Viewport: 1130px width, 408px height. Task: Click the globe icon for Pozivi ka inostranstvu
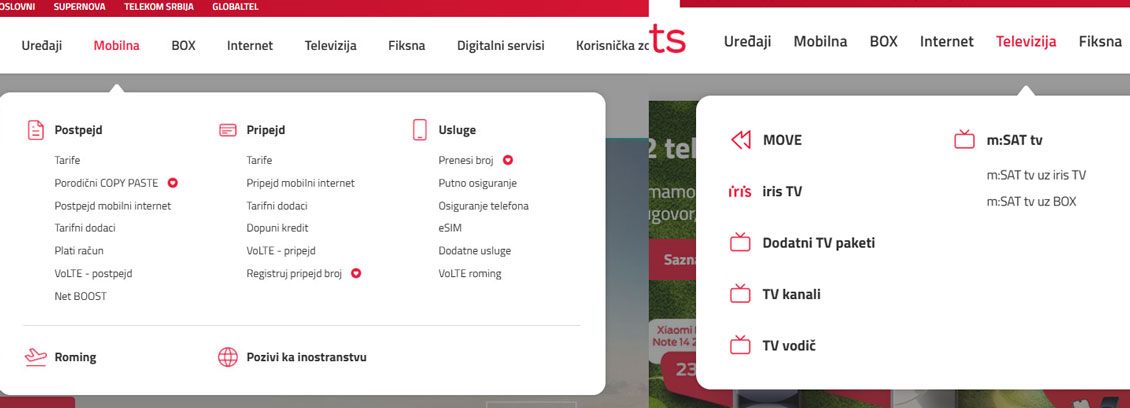click(x=228, y=357)
